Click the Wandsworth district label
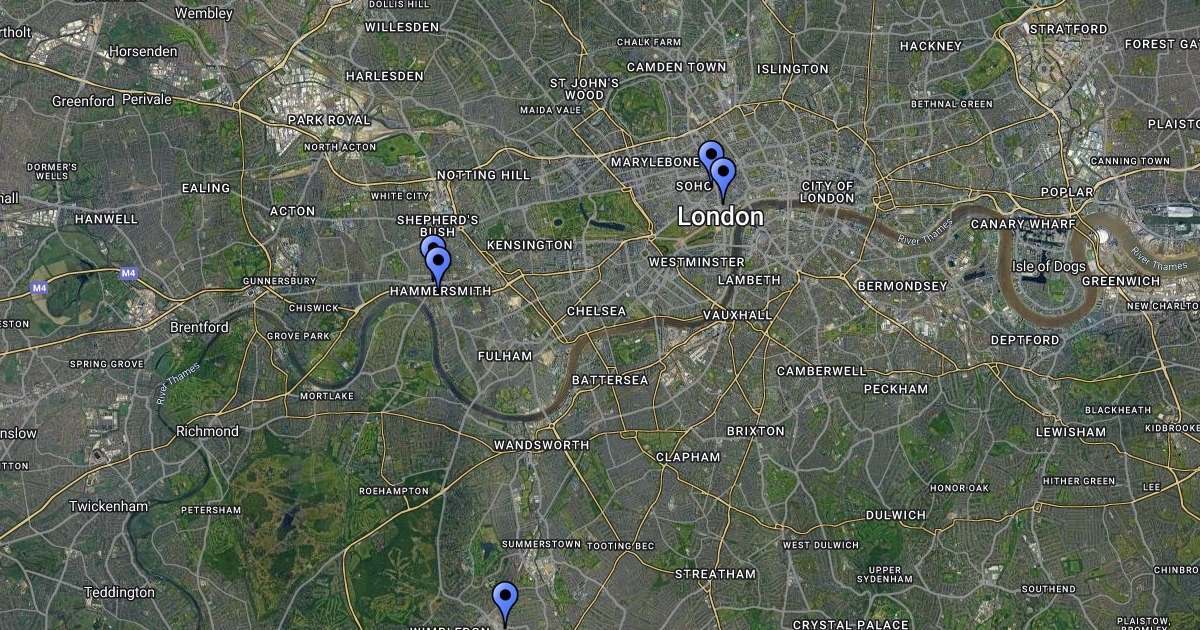The image size is (1200, 630). pos(541,445)
